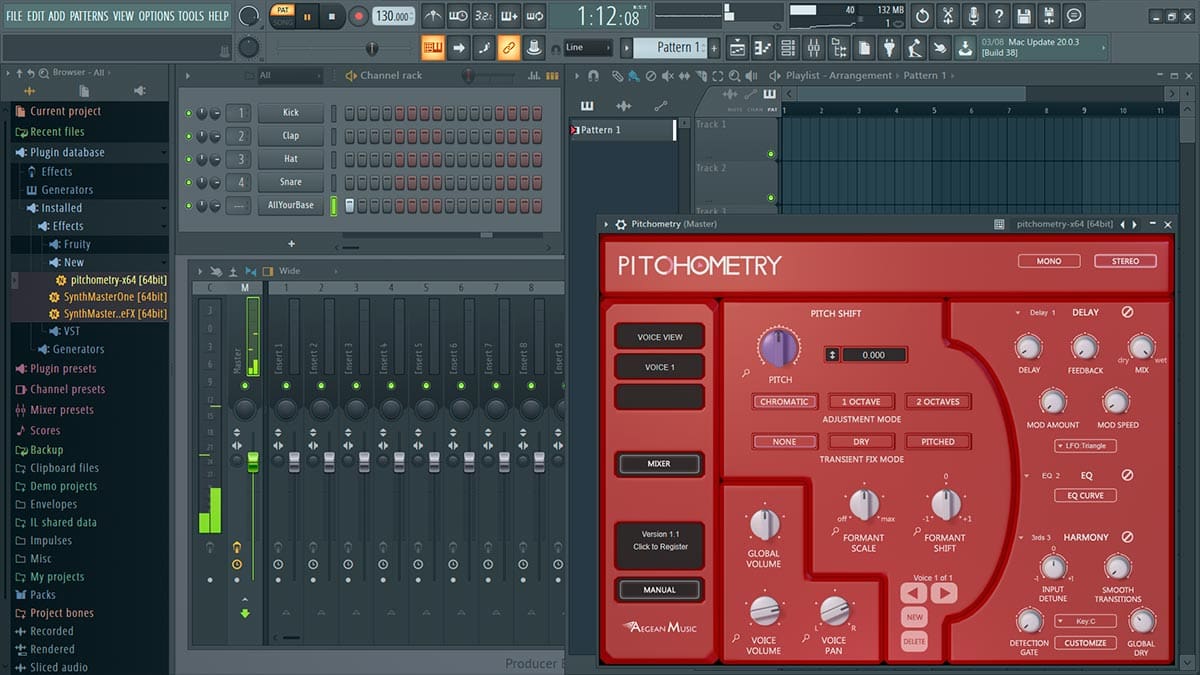
Task: Select the MONO output mode
Action: pyautogui.click(x=1049, y=261)
